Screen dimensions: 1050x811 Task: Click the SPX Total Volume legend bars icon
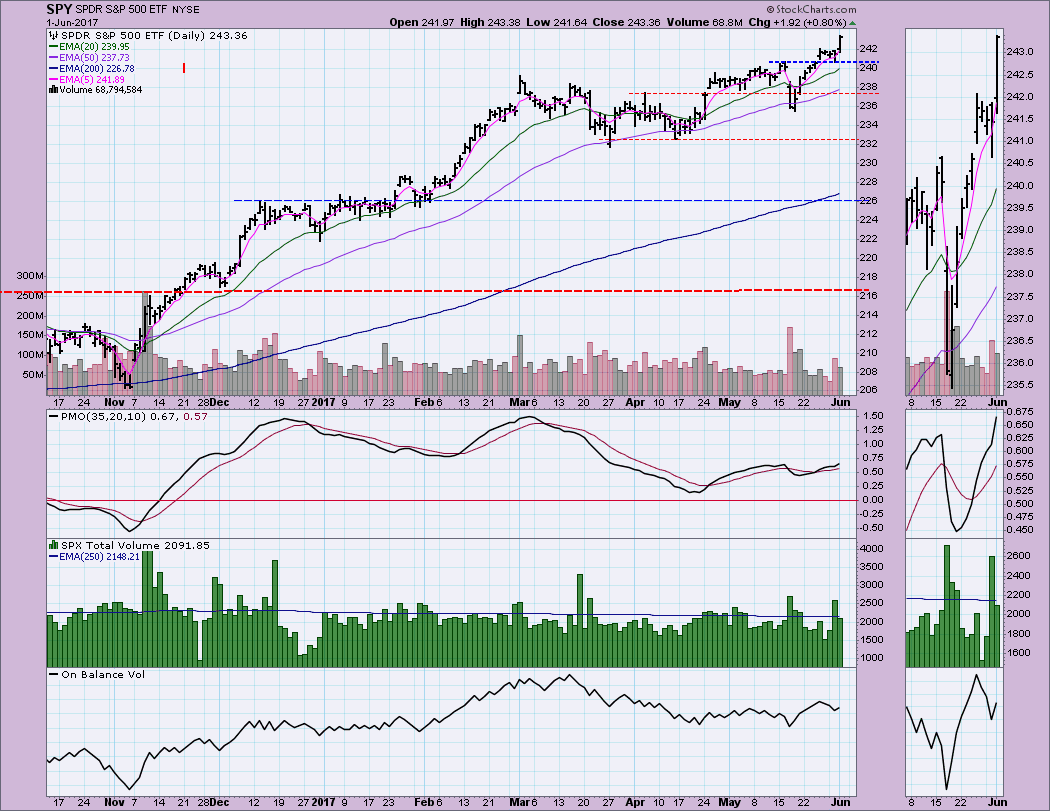(54, 545)
